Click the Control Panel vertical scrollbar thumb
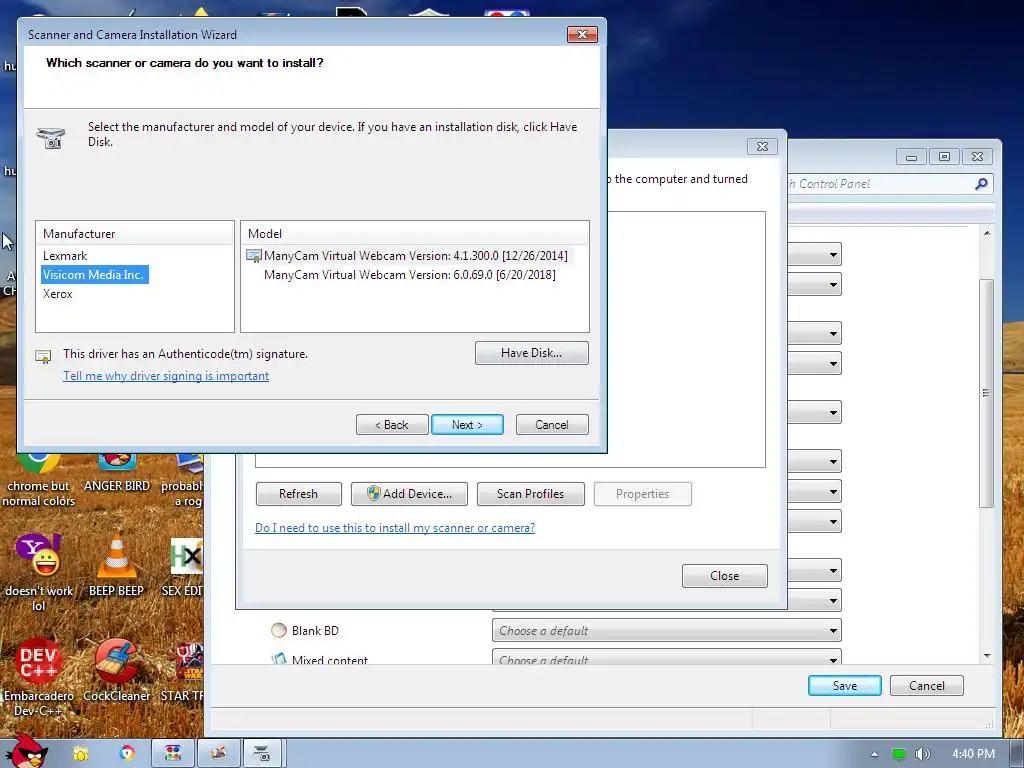The image size is (1024, 768). tap(987, 393)
